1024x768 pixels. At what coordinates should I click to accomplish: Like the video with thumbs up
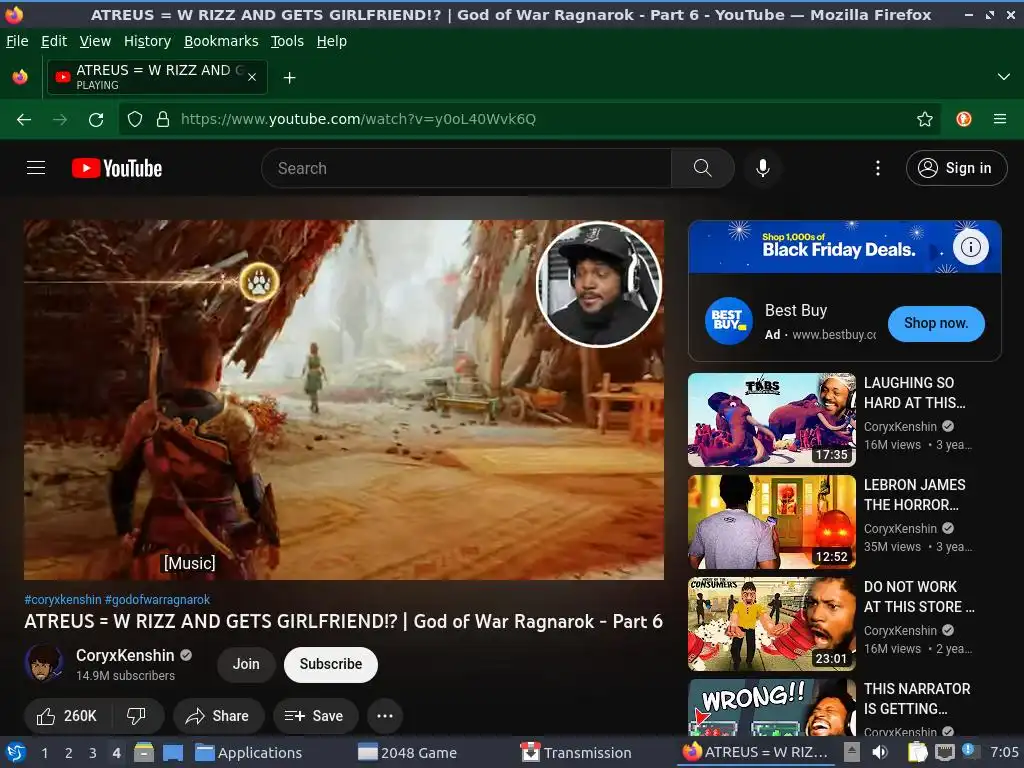click(x=67, y=716)
